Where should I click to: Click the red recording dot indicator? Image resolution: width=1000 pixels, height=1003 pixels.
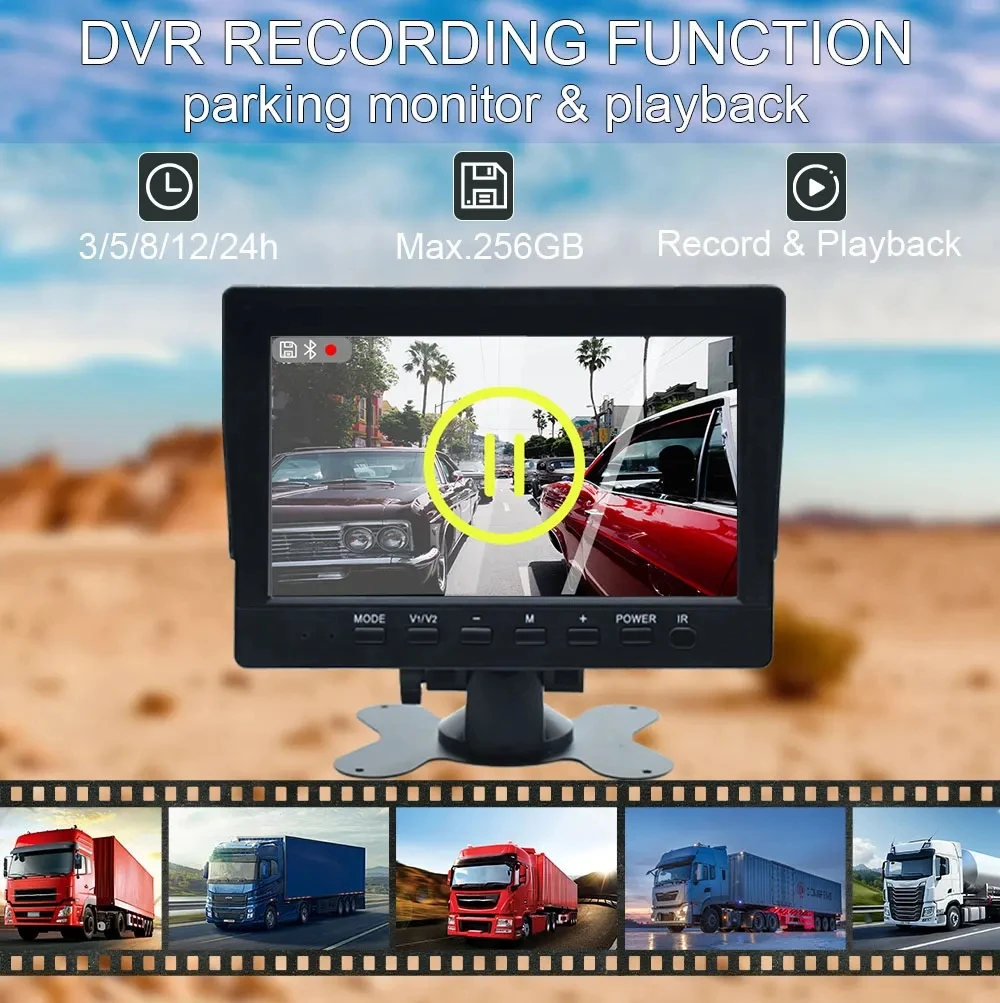pos(331,350)
